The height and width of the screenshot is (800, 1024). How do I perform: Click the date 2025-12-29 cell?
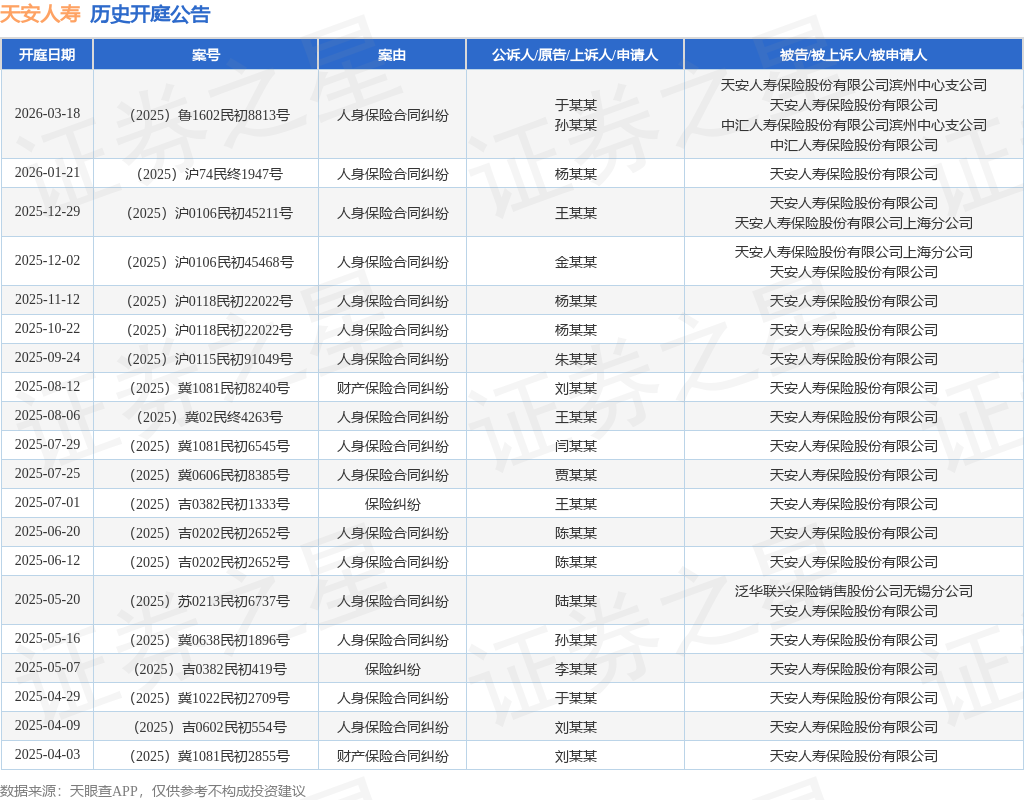tap(47, 212)
